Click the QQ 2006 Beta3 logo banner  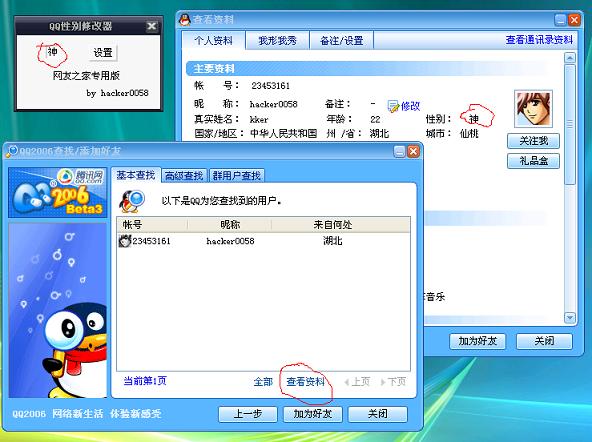coord(58,193)
